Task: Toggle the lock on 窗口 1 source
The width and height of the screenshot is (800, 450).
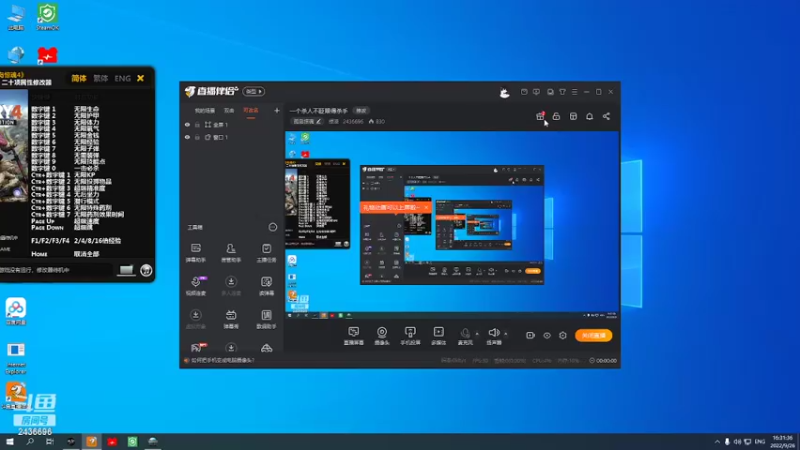Action: coord(197,137)
